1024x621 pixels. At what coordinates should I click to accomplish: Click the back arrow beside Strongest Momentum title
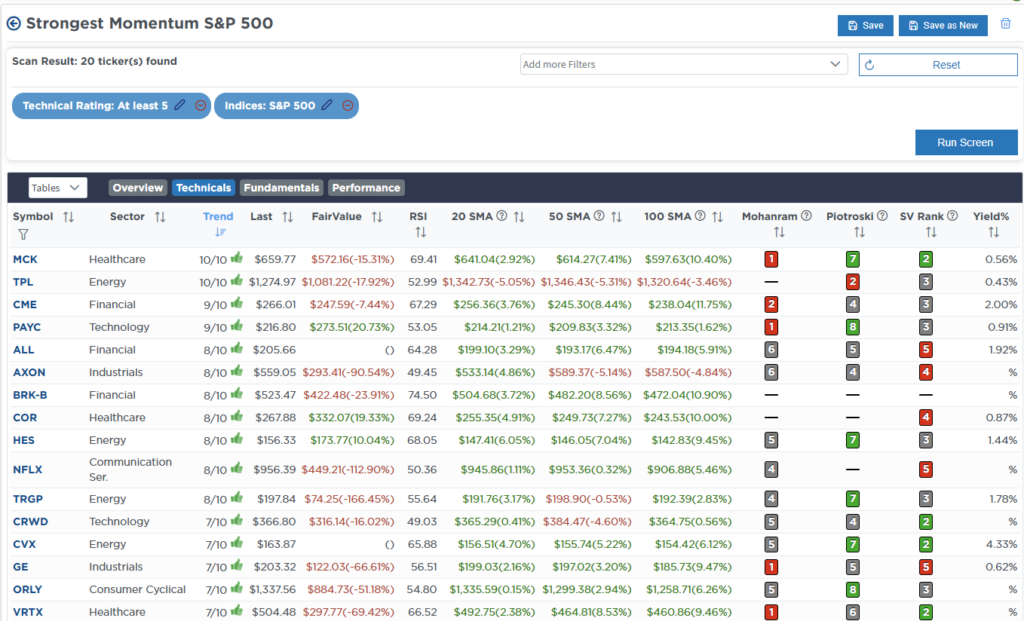tap(14, 23)
